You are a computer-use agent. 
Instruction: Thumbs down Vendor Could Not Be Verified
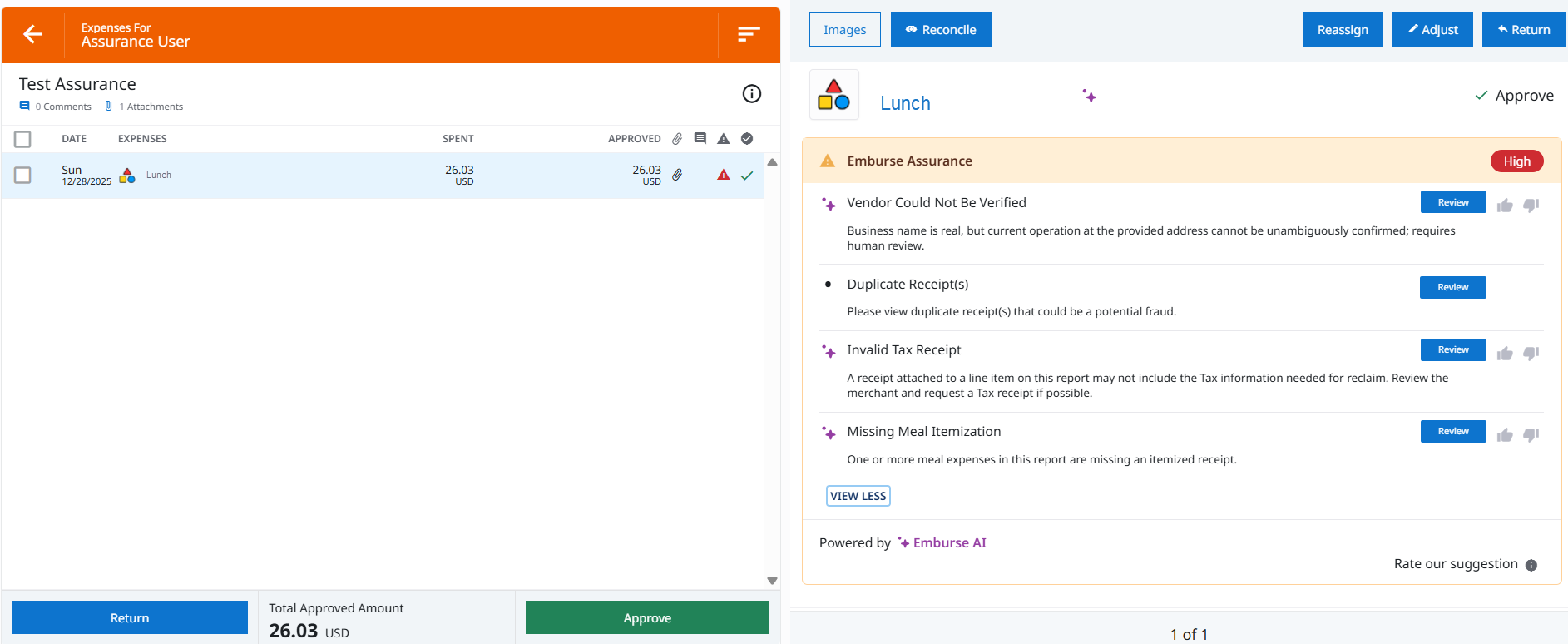1531,206
